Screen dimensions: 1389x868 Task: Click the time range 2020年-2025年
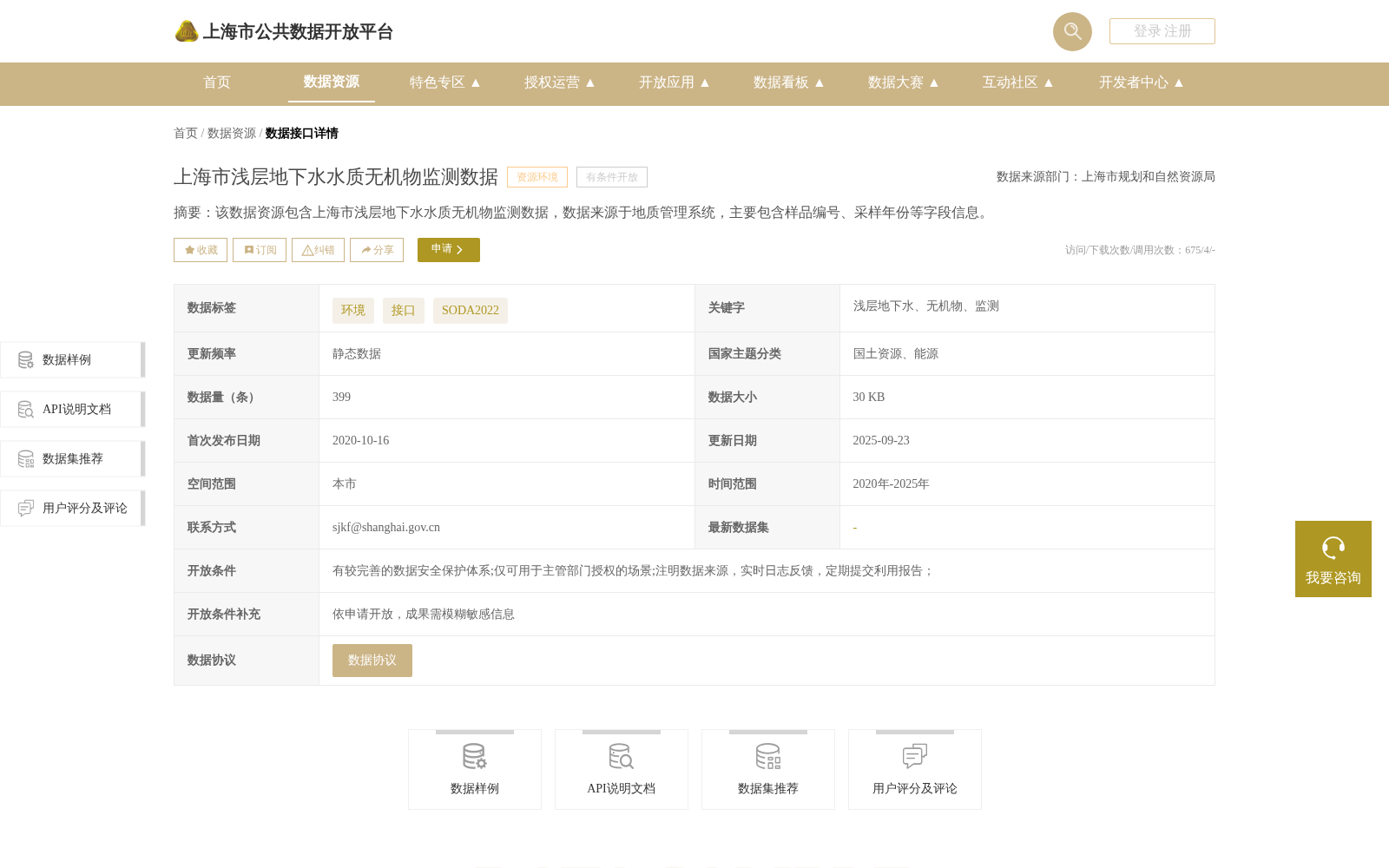point(892,483)
